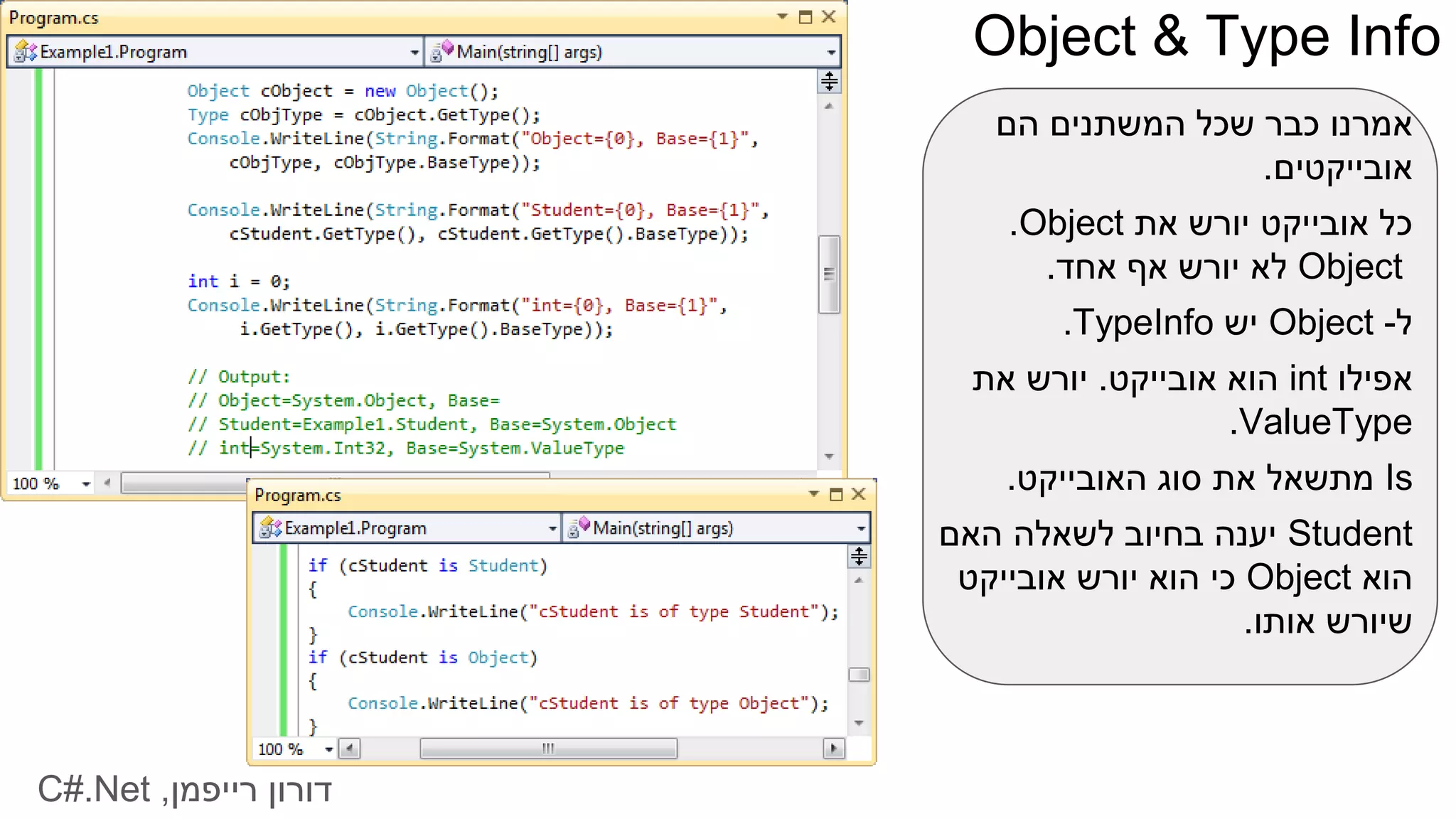Click vertical scrollbar down arrow in upper window
The image size is (1456, 819).
click(x=829, y=456)
